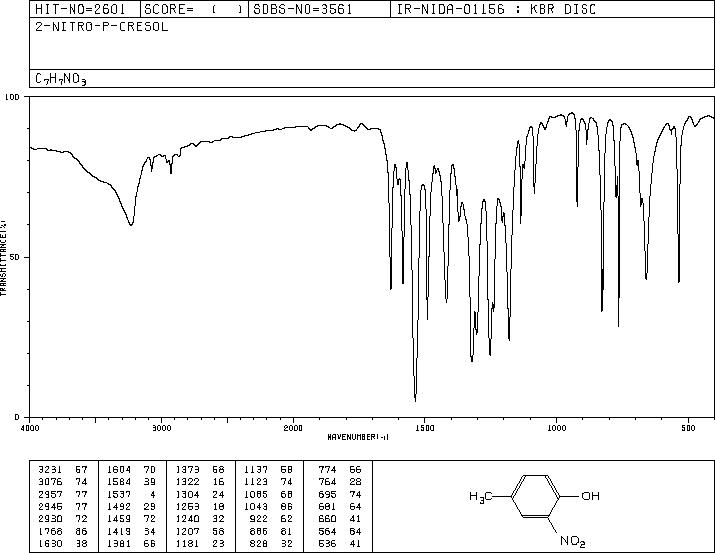The height and width of the screenshot is (553, 715).
Task: Select the 564 peak table entry
Action: (340, 532)
